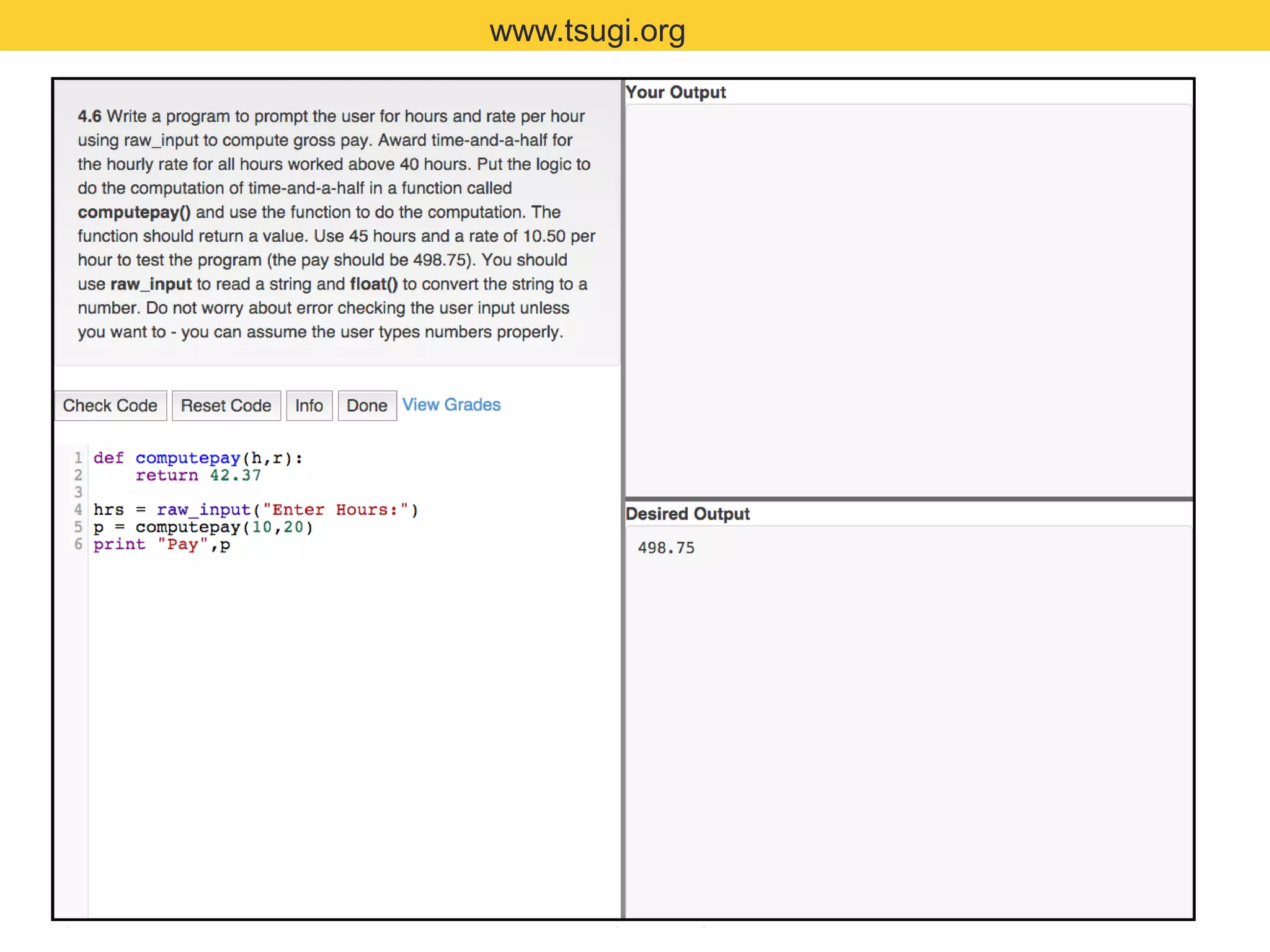Click the raw_input 'Enter Hours:' code line

[256, 510]
